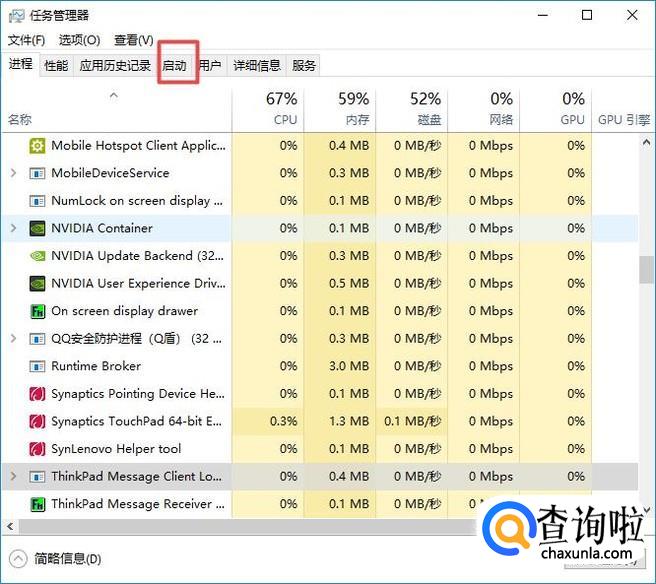Image resolution: width=656 pixels, height=584 pixels.
Task: Click the Synaptics TouchPad 64-bit icon
Action: [x=37, y=421]
